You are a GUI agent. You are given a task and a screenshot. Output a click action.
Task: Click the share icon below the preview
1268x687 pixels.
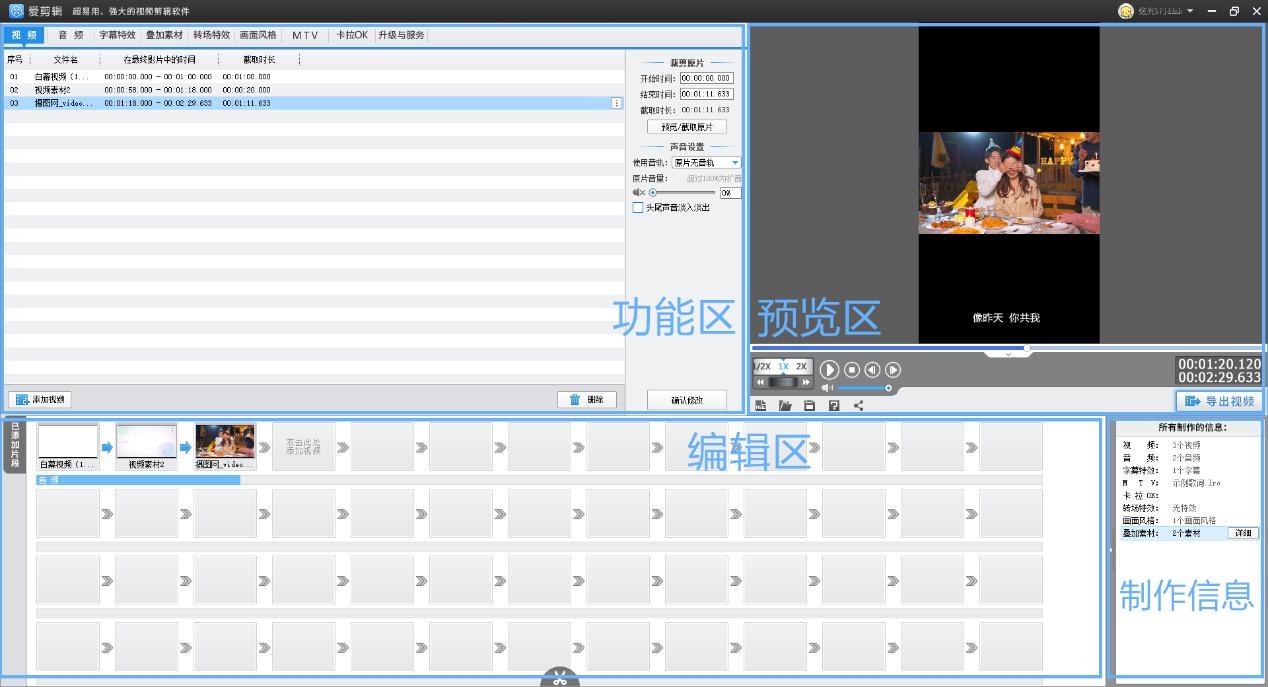click(x=857, y=406)
